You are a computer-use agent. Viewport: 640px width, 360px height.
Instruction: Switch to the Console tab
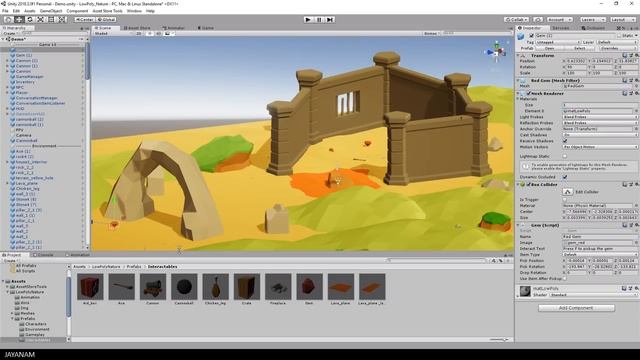tap(43, 255)
